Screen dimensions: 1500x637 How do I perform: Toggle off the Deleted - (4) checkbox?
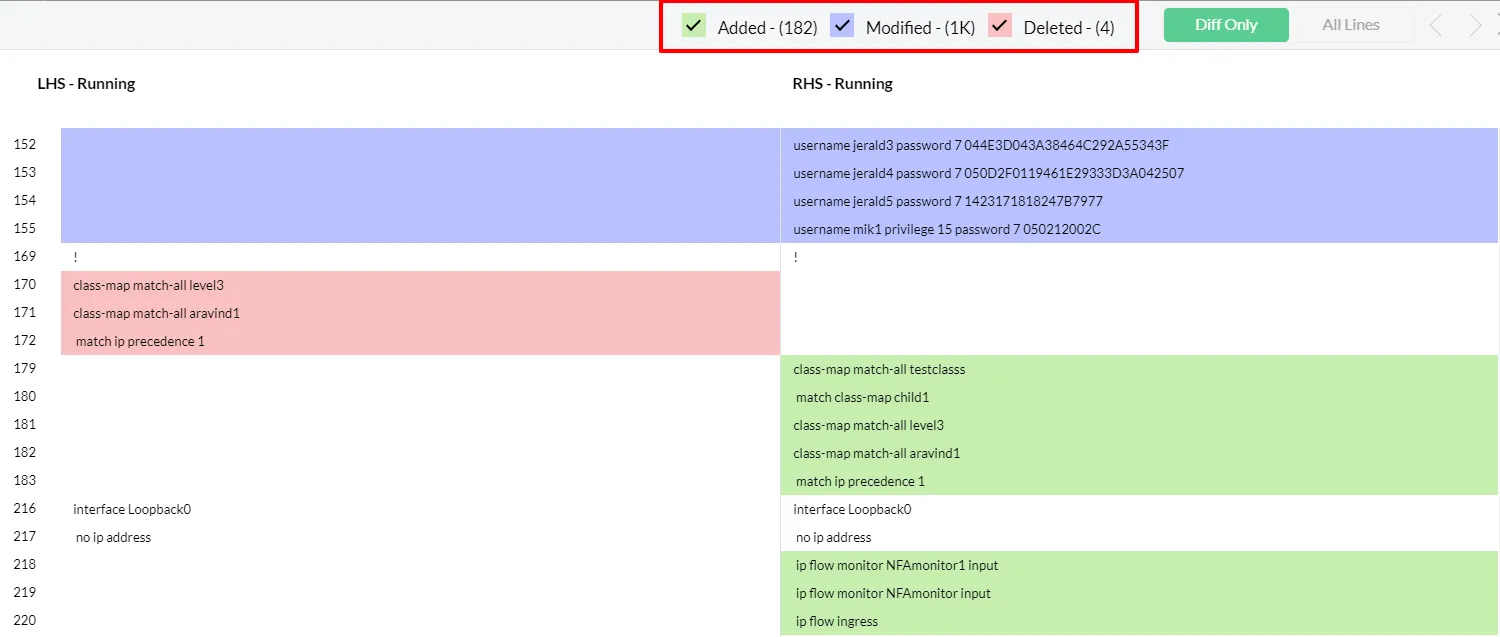999,24
